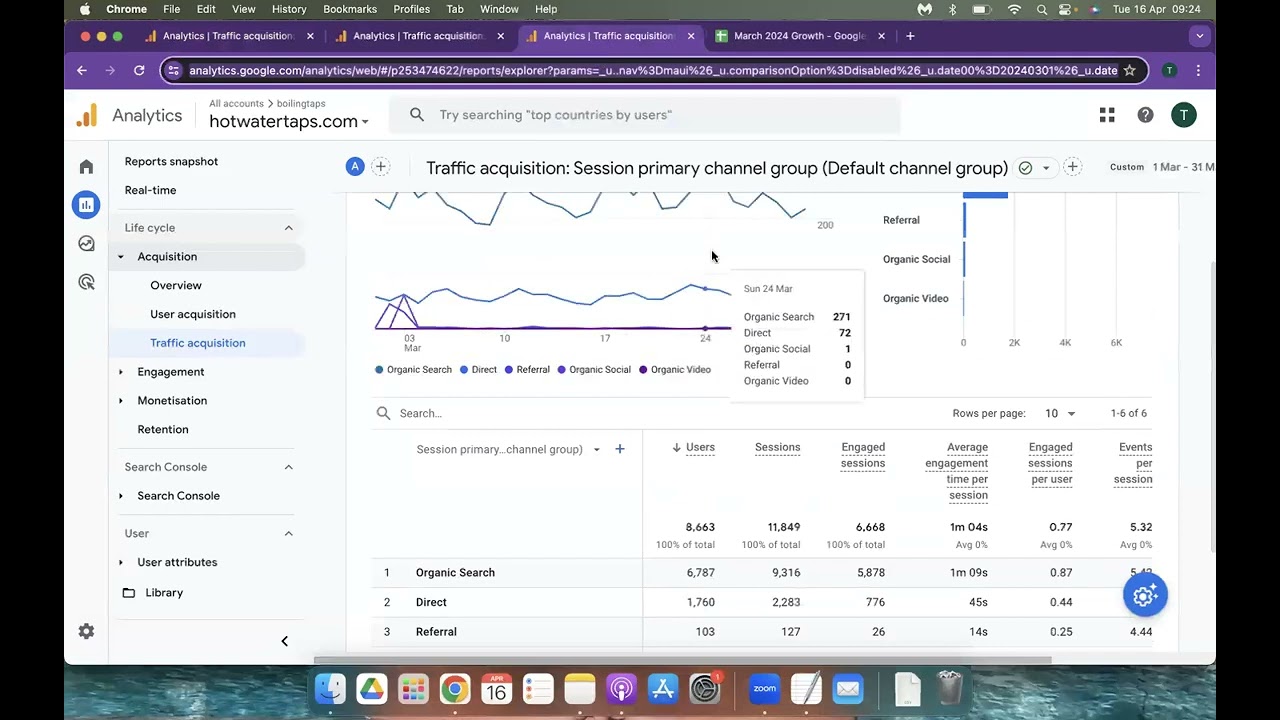Screen dimensions: 1280x720
Task: Toggle Referral series in chart legend
Action: pos(527,370)
